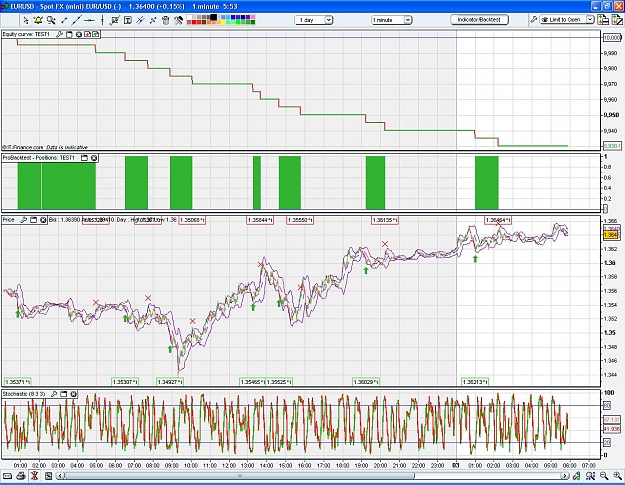
Task: Click the horizontal scrollbar right arrow
Action: 565,476
